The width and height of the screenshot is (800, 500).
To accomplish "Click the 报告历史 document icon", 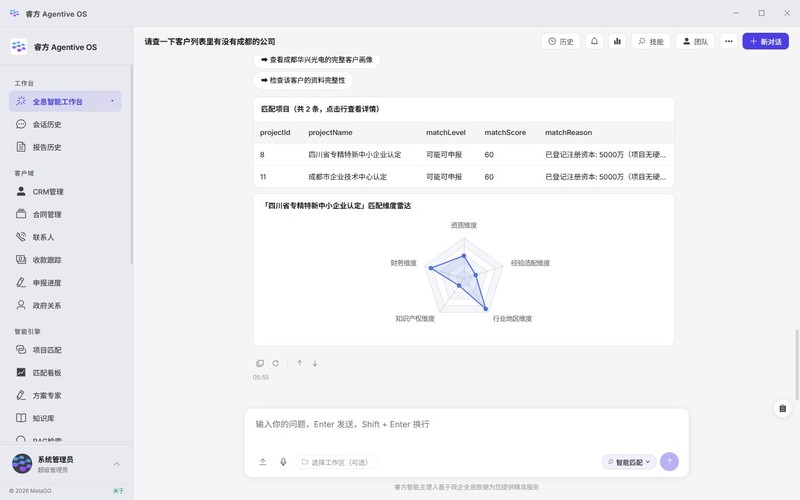I will pos(21,147).
